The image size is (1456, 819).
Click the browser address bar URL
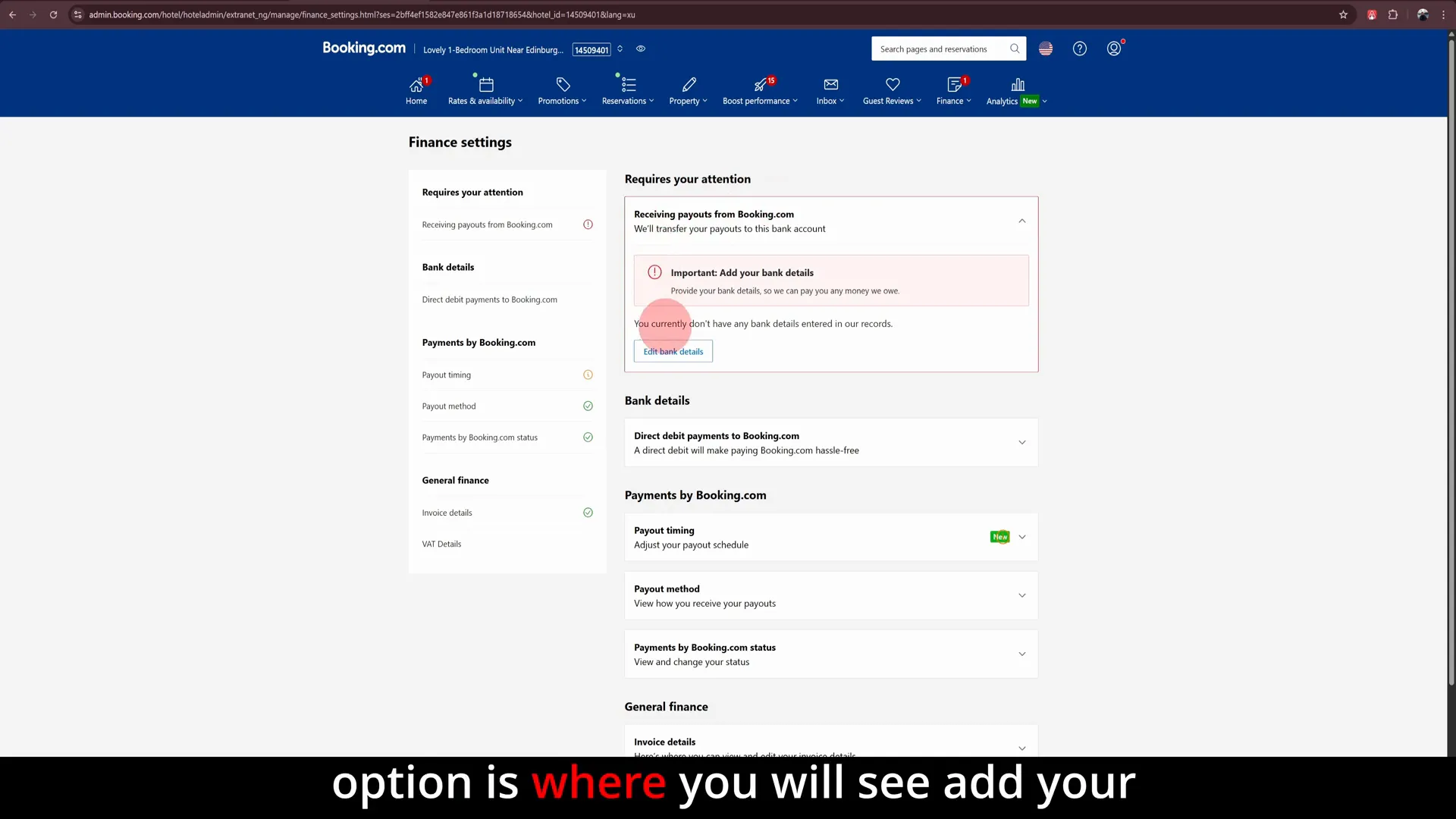click(362, 14)
